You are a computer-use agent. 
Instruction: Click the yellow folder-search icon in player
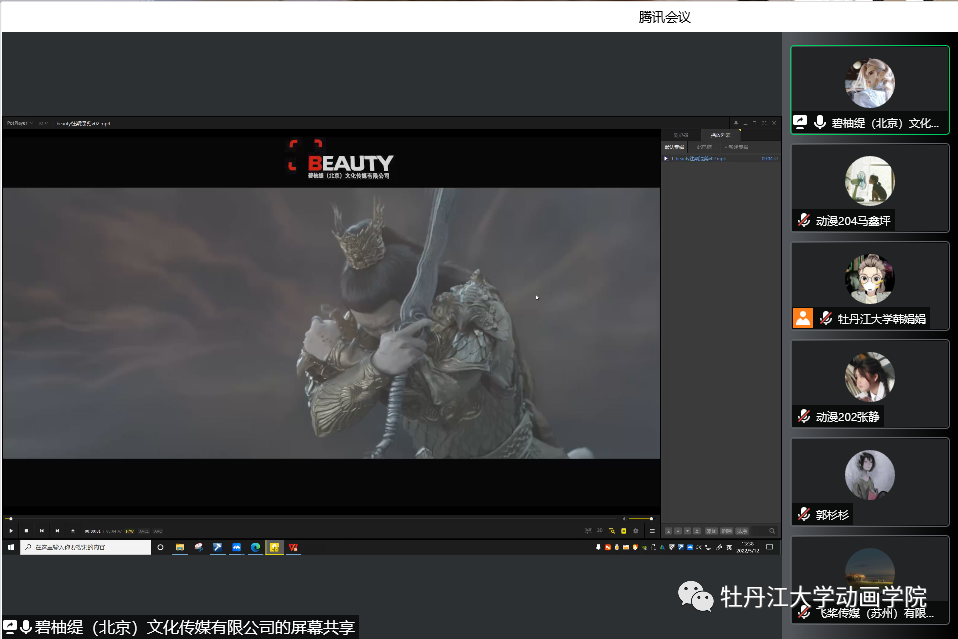612,531
